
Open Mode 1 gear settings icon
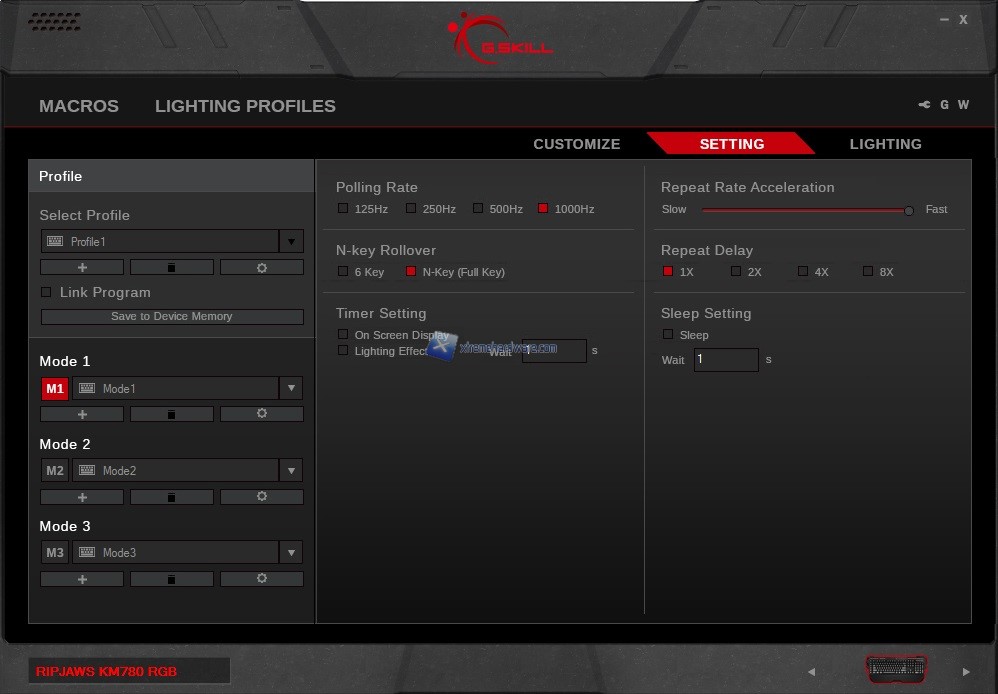pyautogui.click(x=262, y=414)
